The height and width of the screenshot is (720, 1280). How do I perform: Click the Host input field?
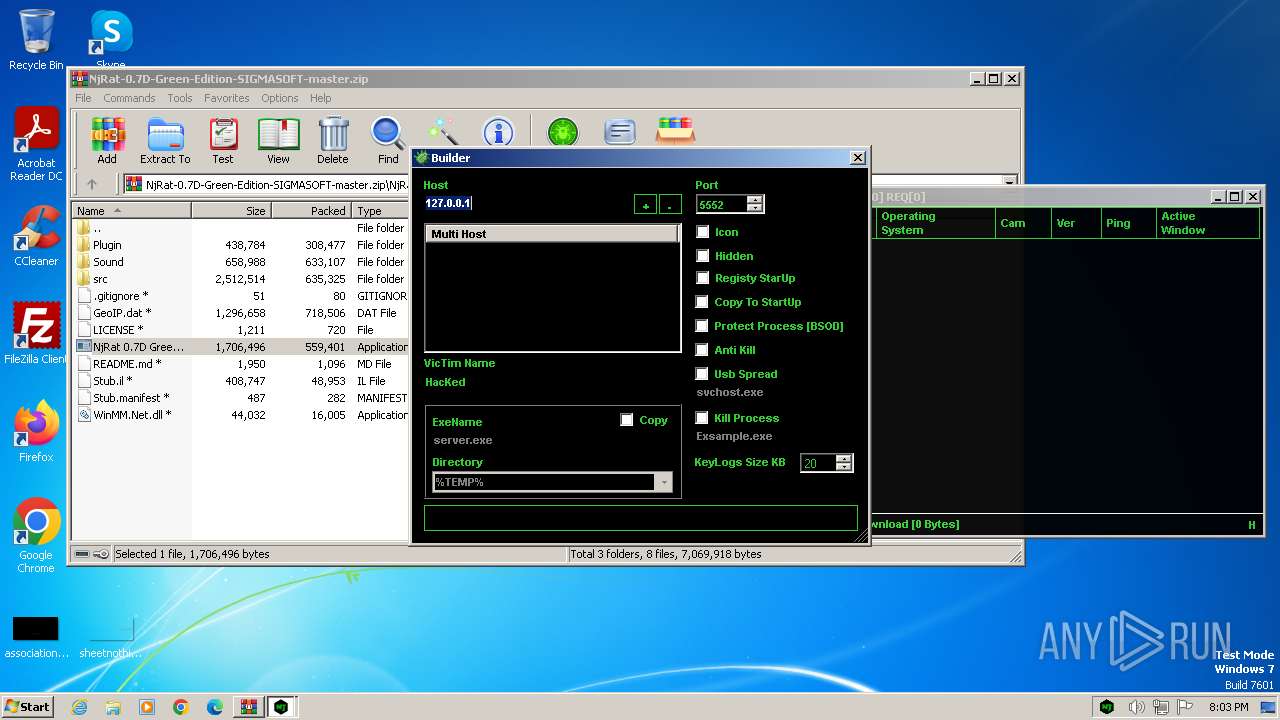tap(525, 203)
